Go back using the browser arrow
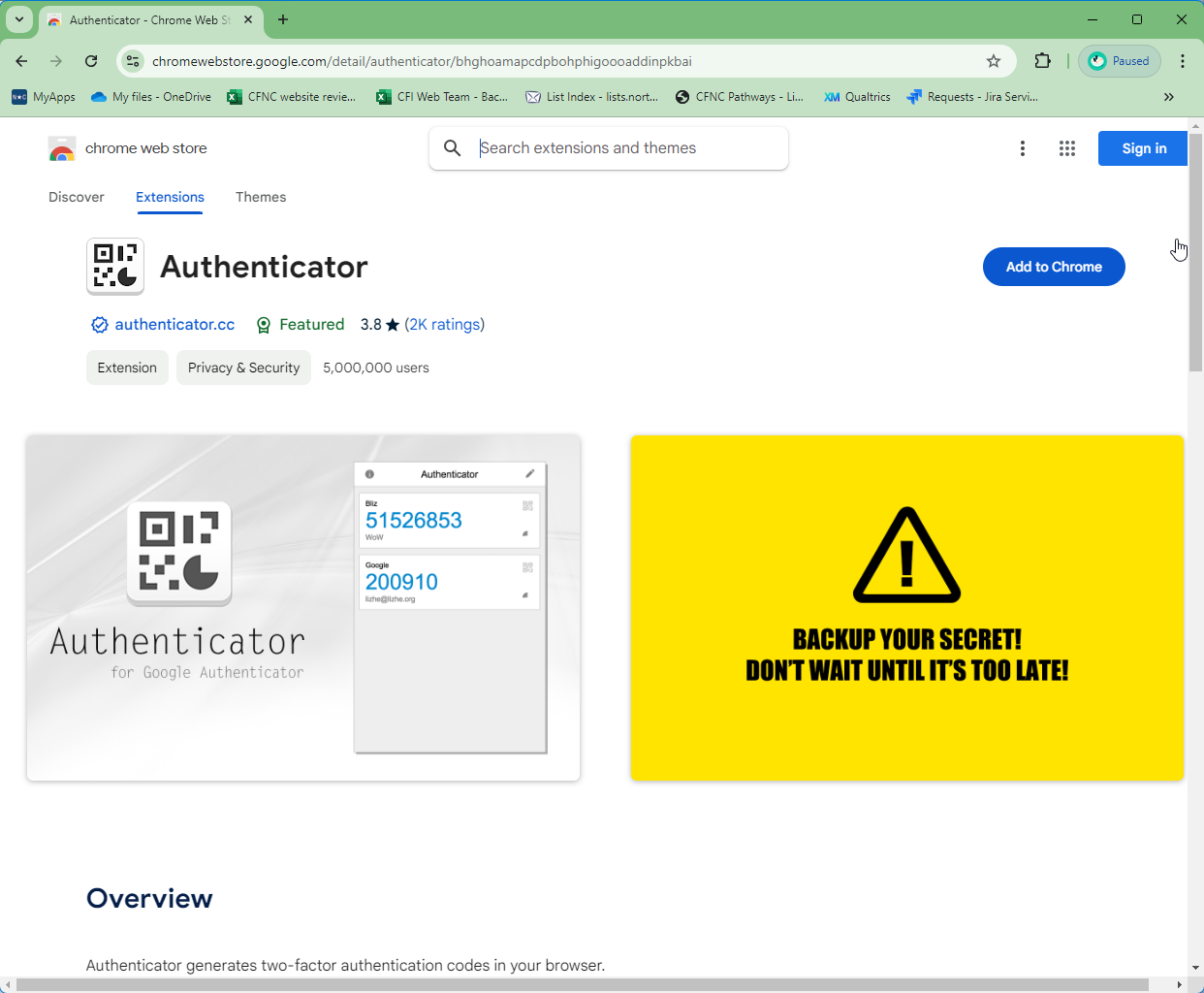 21,60
